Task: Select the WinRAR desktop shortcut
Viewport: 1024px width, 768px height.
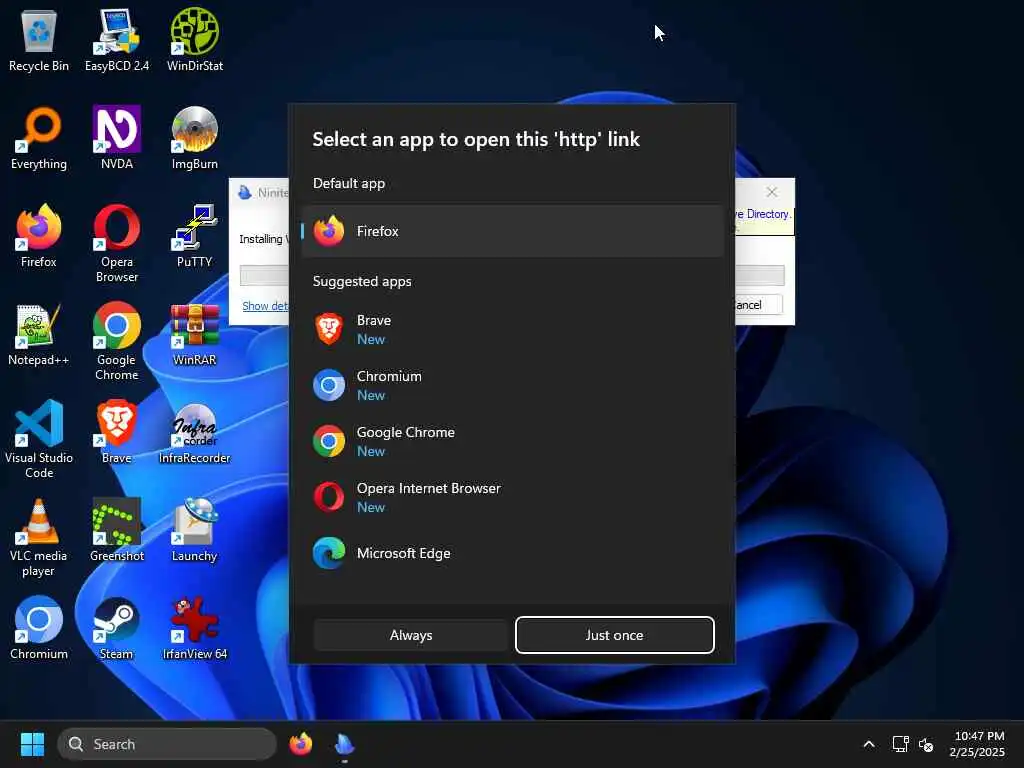Action: pyautogui.click(x=195, y=334)
